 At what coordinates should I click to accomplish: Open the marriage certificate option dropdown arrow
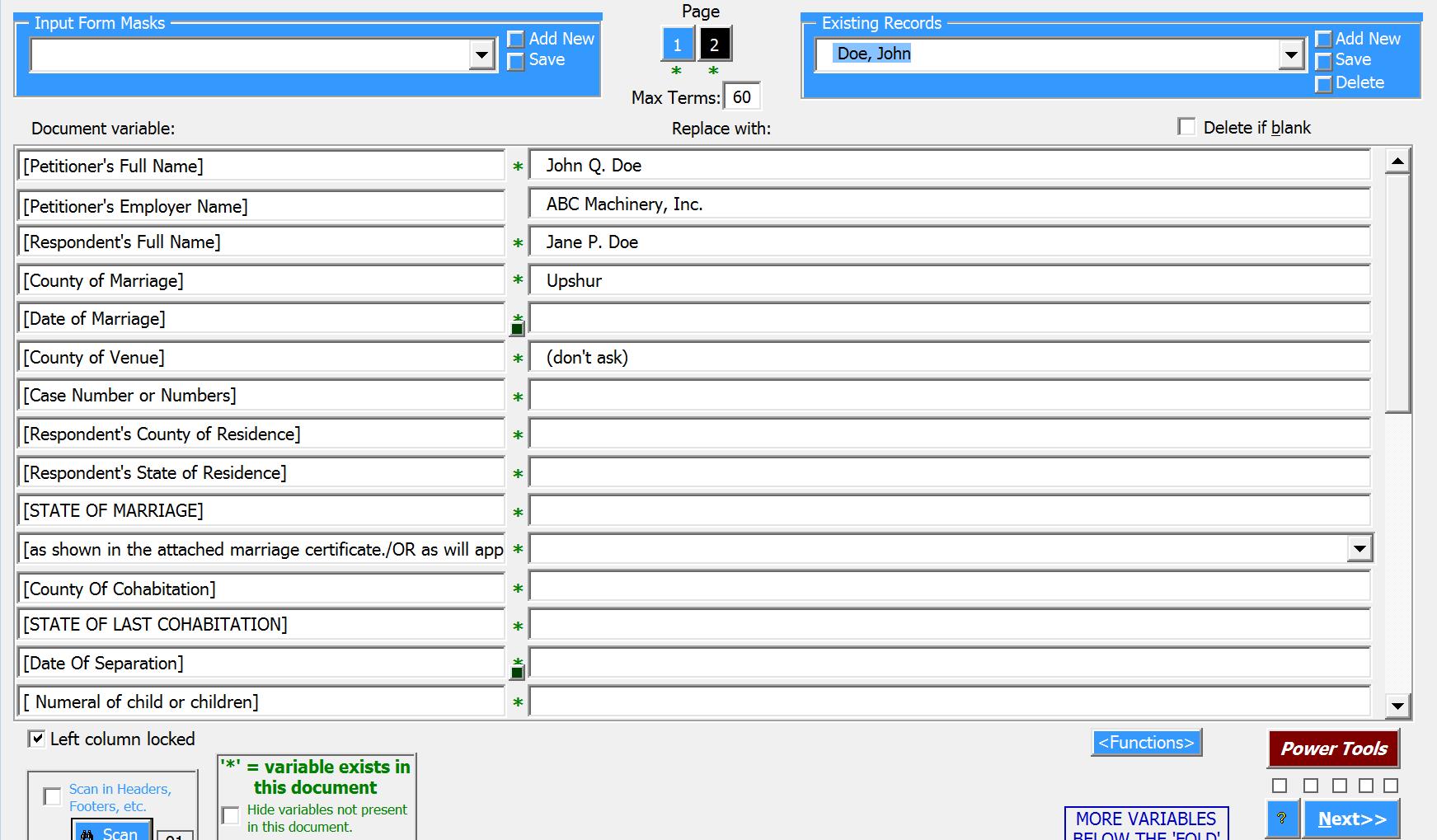(1359, 548)
